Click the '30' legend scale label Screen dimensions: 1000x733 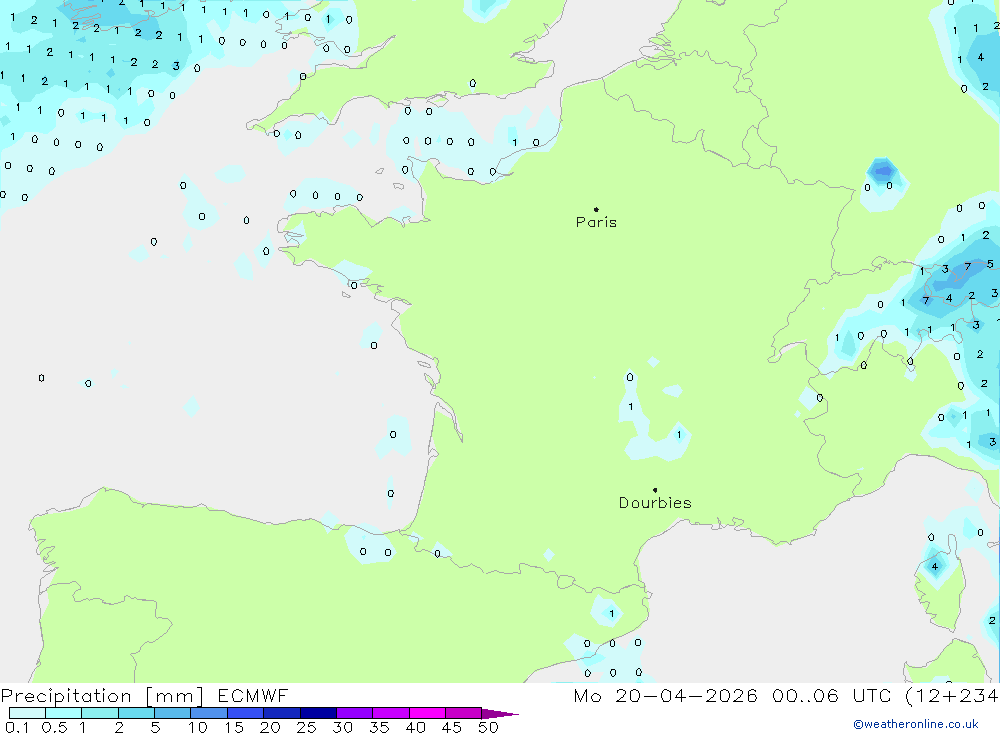[x=342, y=727]
